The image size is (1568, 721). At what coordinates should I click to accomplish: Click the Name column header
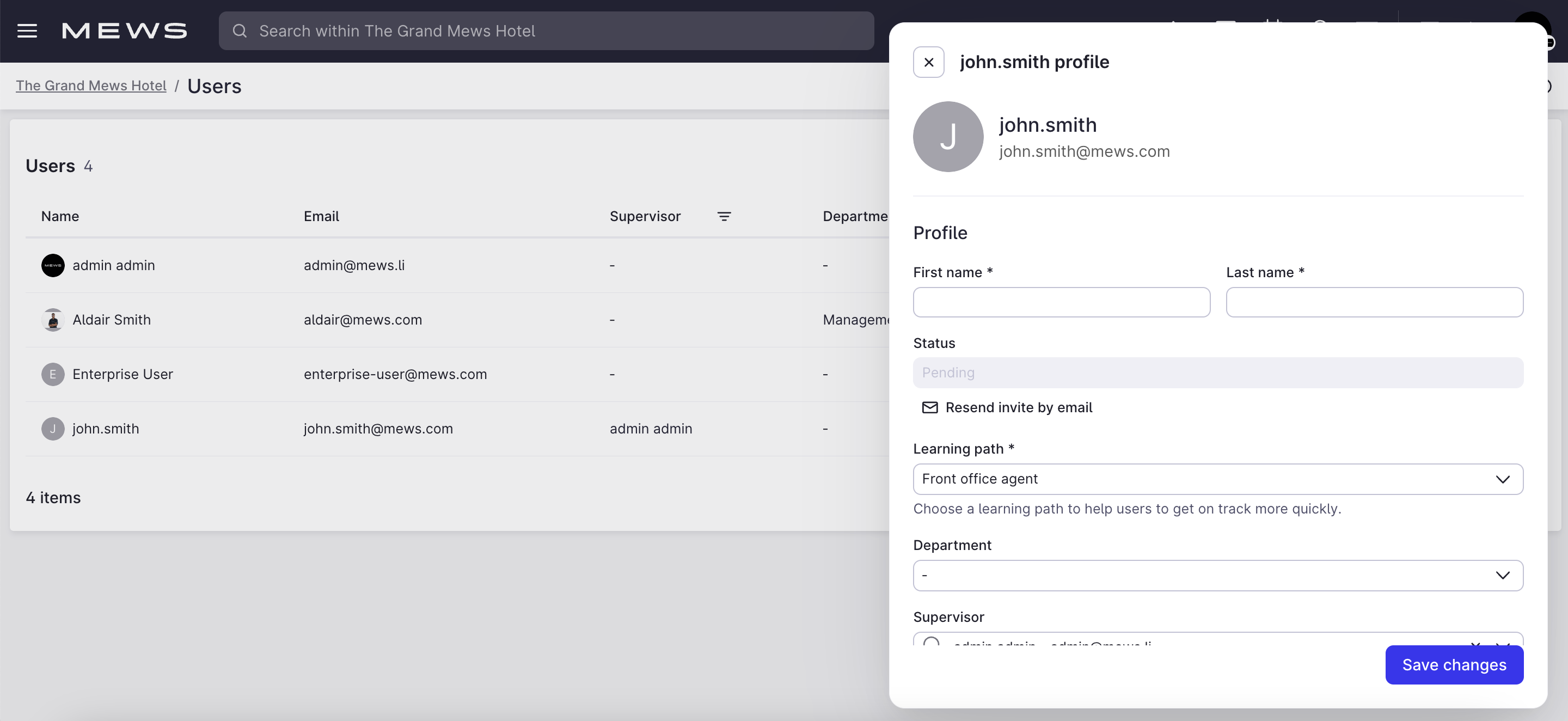coord(60,216)
